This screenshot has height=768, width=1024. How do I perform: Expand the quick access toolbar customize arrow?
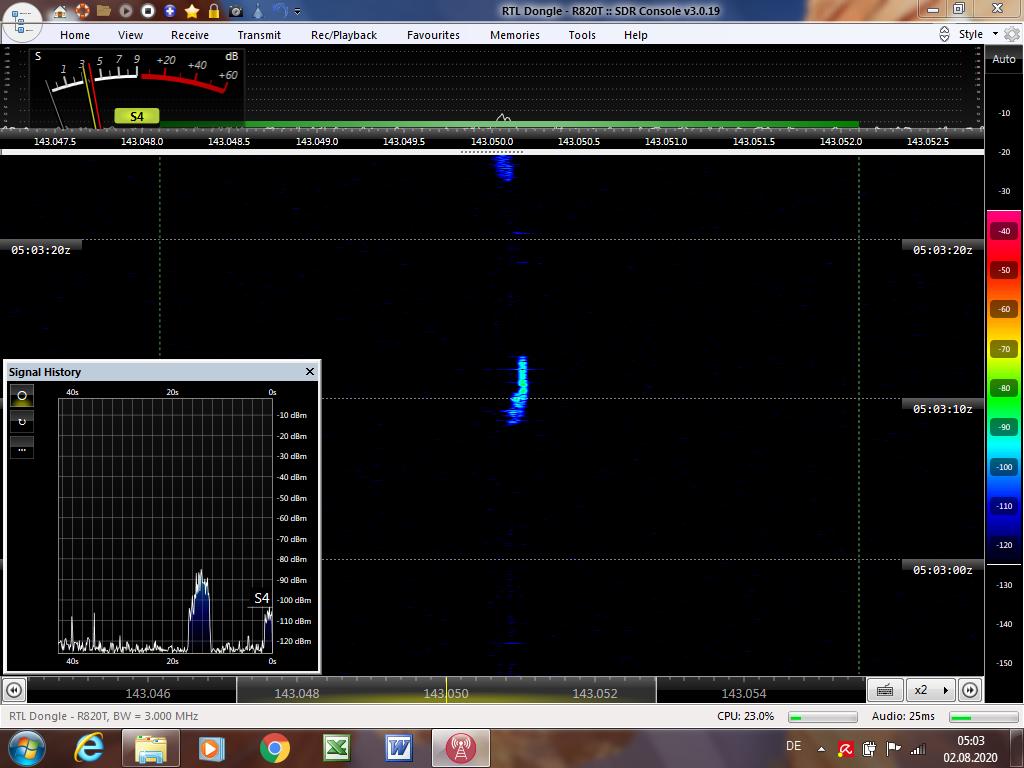298,12
